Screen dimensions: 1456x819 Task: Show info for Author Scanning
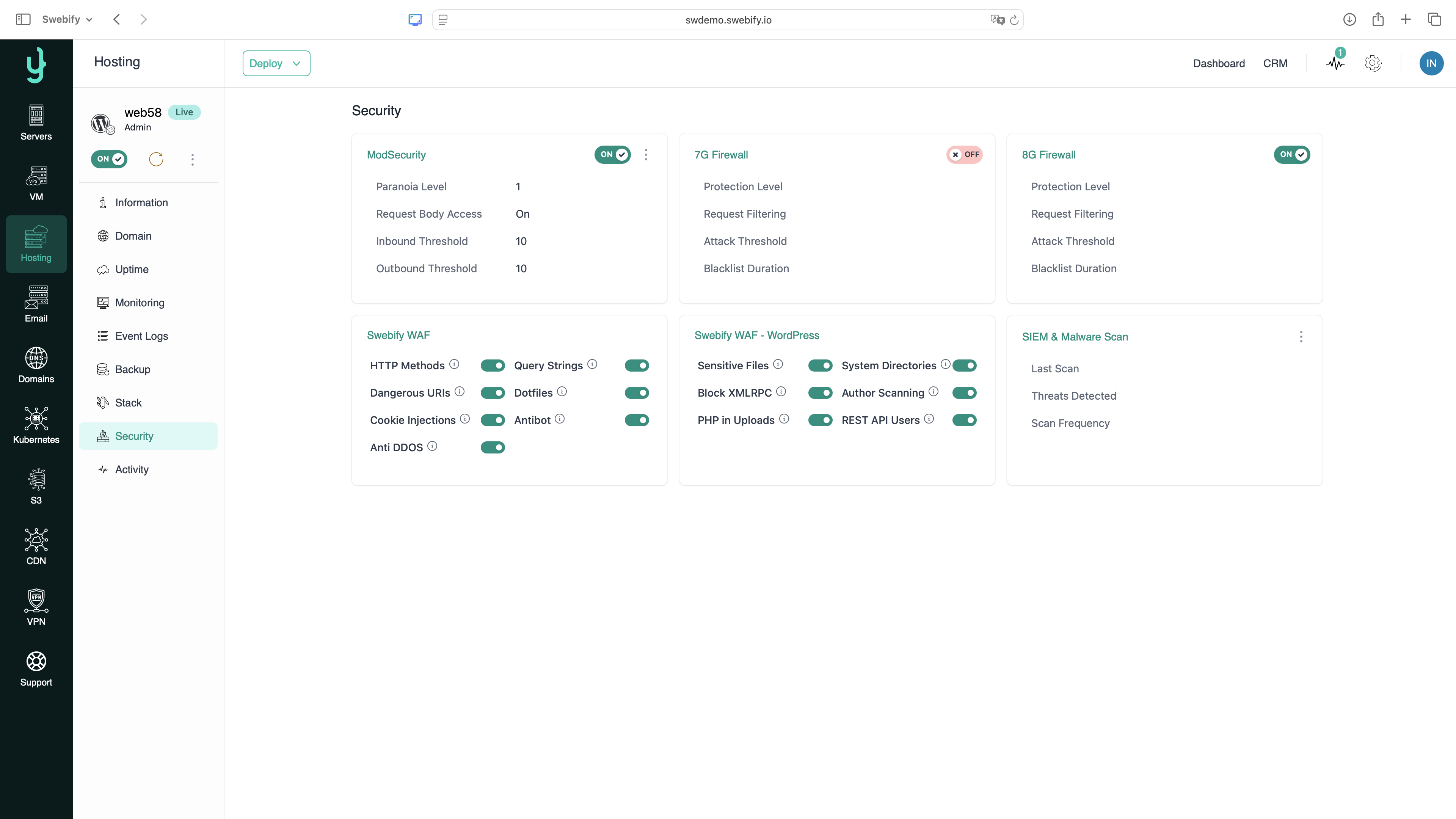[x=934, y=392]
